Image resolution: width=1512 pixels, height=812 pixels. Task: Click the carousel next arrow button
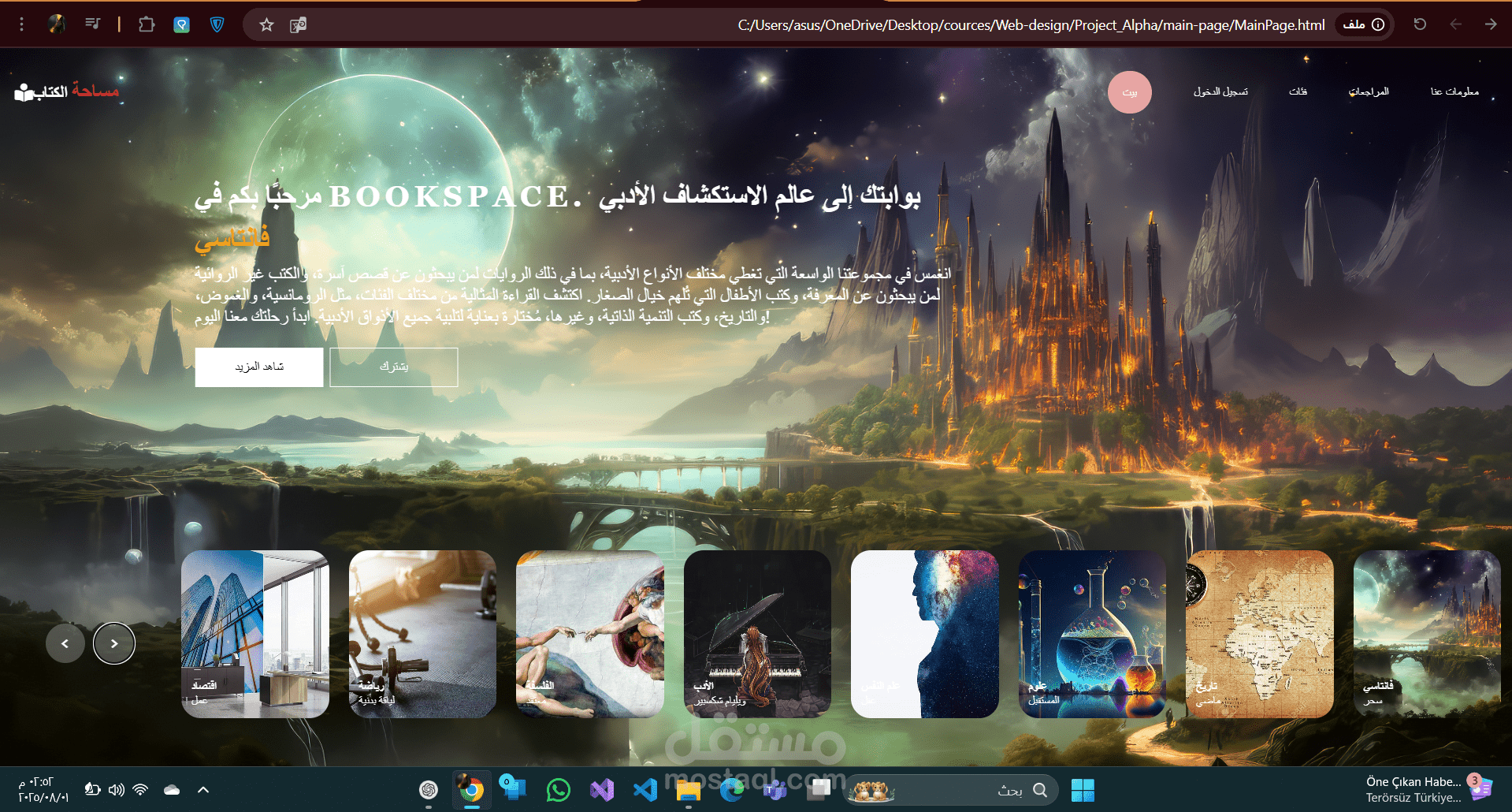(114, 643)
